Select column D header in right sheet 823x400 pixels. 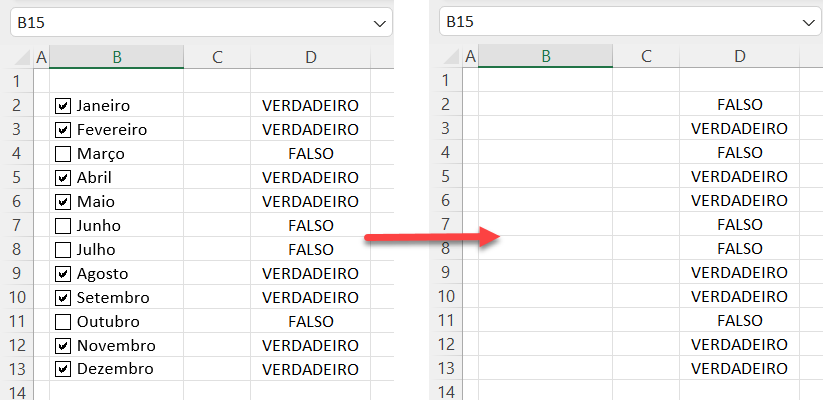click(x=739, y=58)
